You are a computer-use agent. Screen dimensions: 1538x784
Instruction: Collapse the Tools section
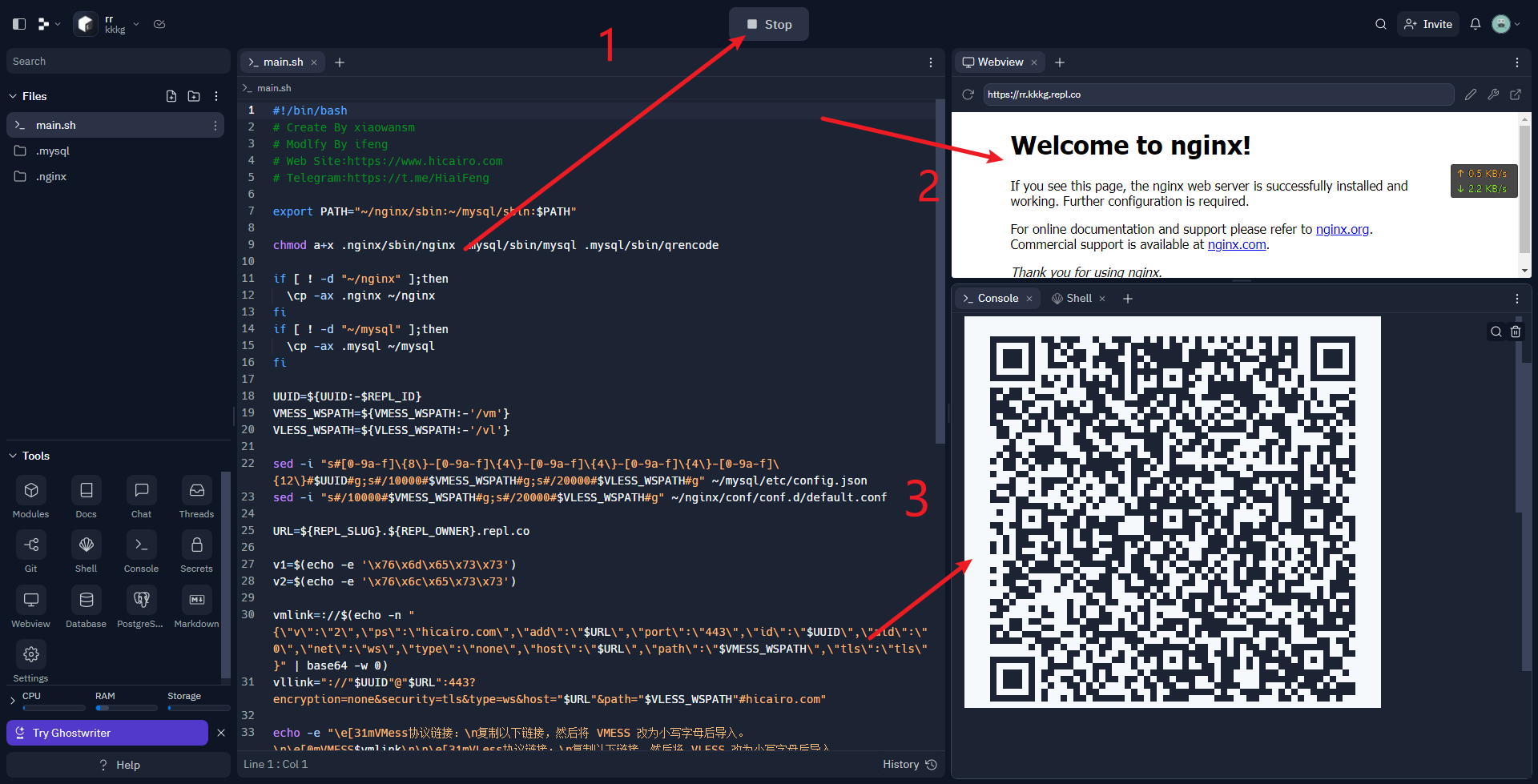click(x=13, y=456)
